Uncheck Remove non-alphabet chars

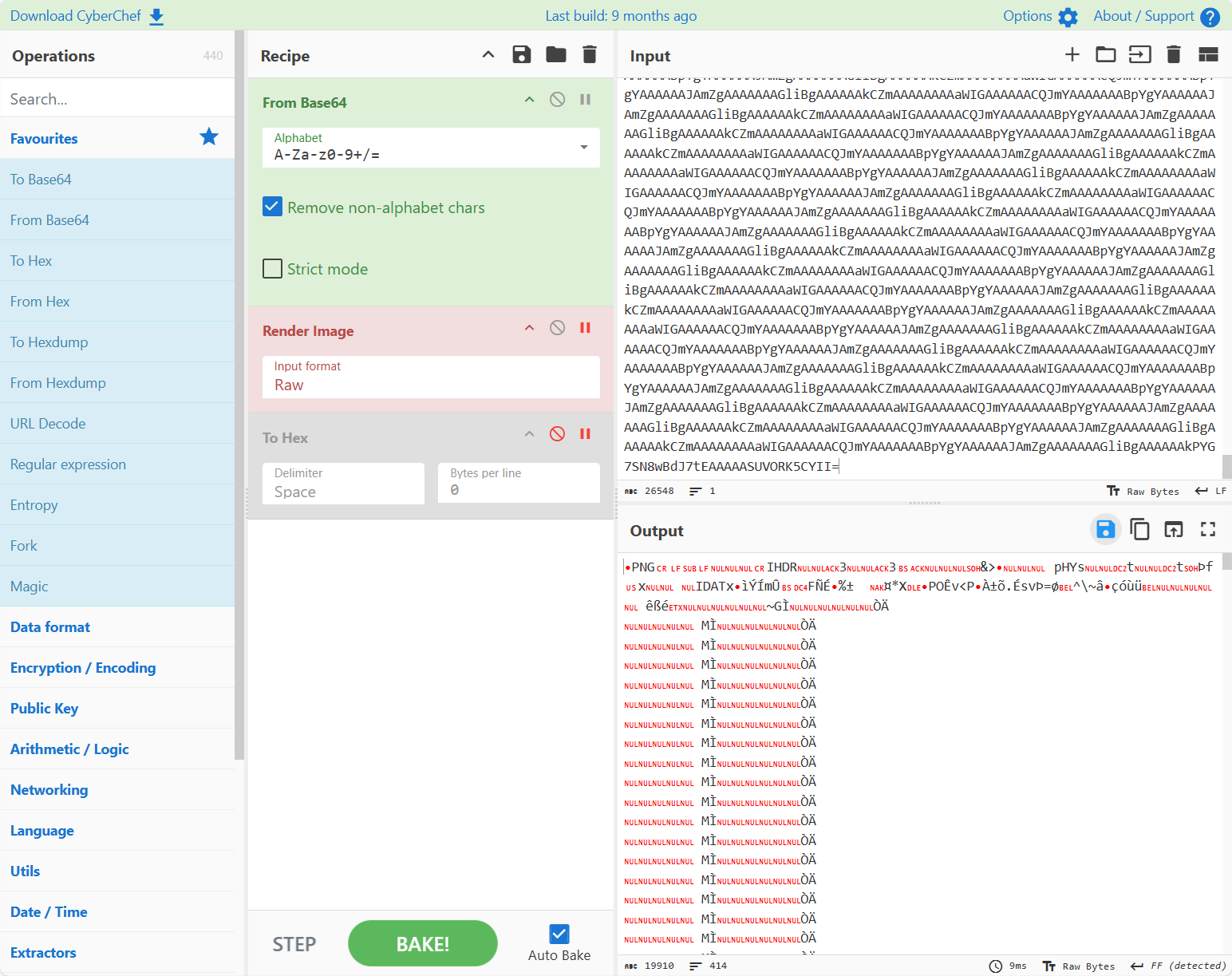click(272, 207)
